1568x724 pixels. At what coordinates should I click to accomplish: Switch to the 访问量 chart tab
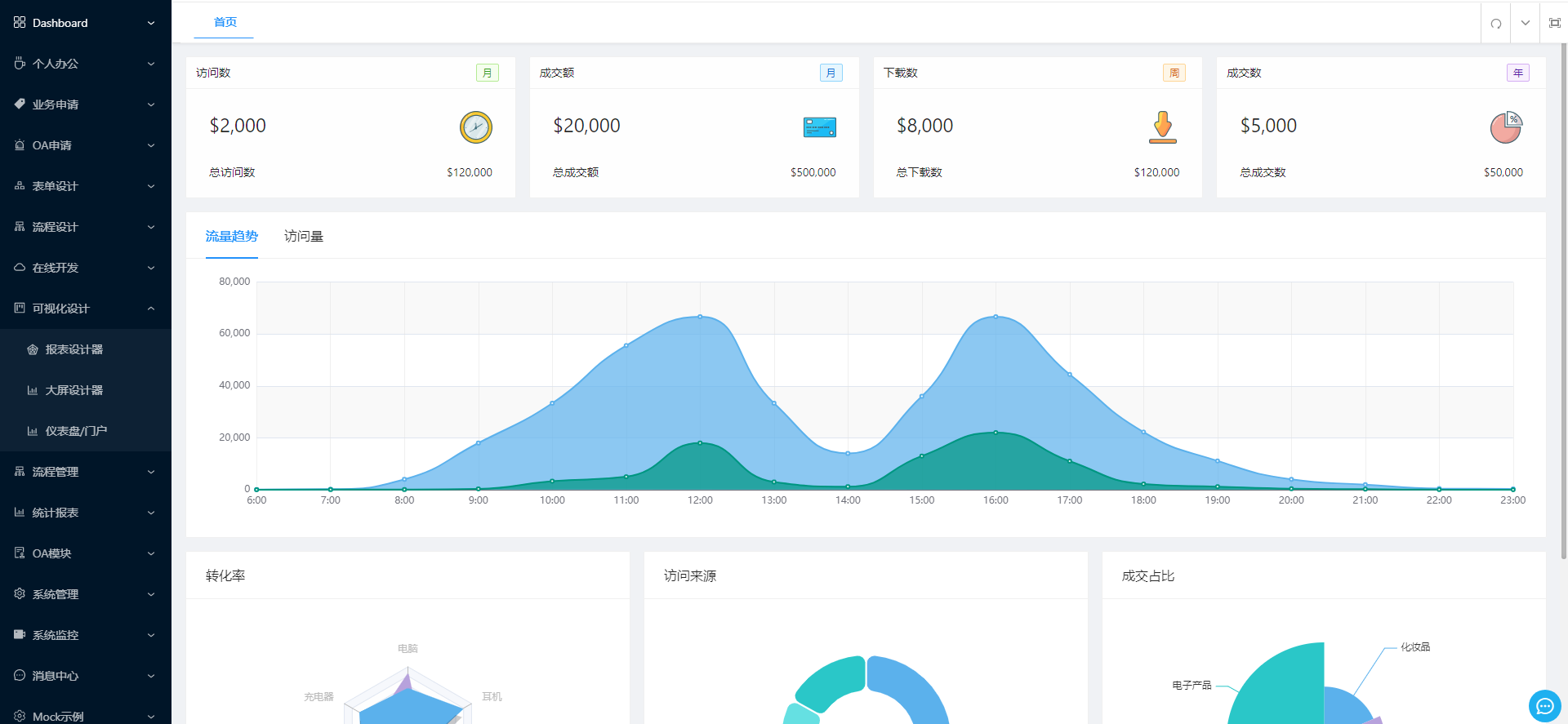304,236
